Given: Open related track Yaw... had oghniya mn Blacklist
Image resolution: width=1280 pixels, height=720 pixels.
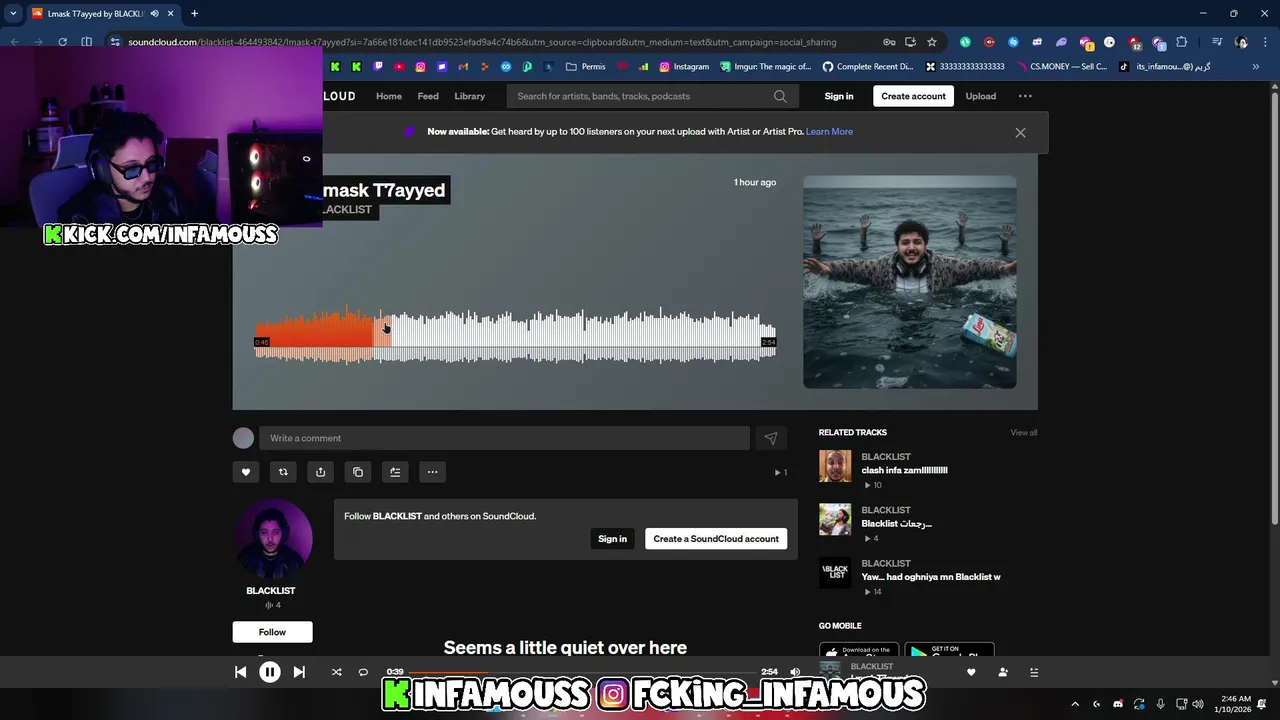Looking at the screenshot, I should point(931,577).
